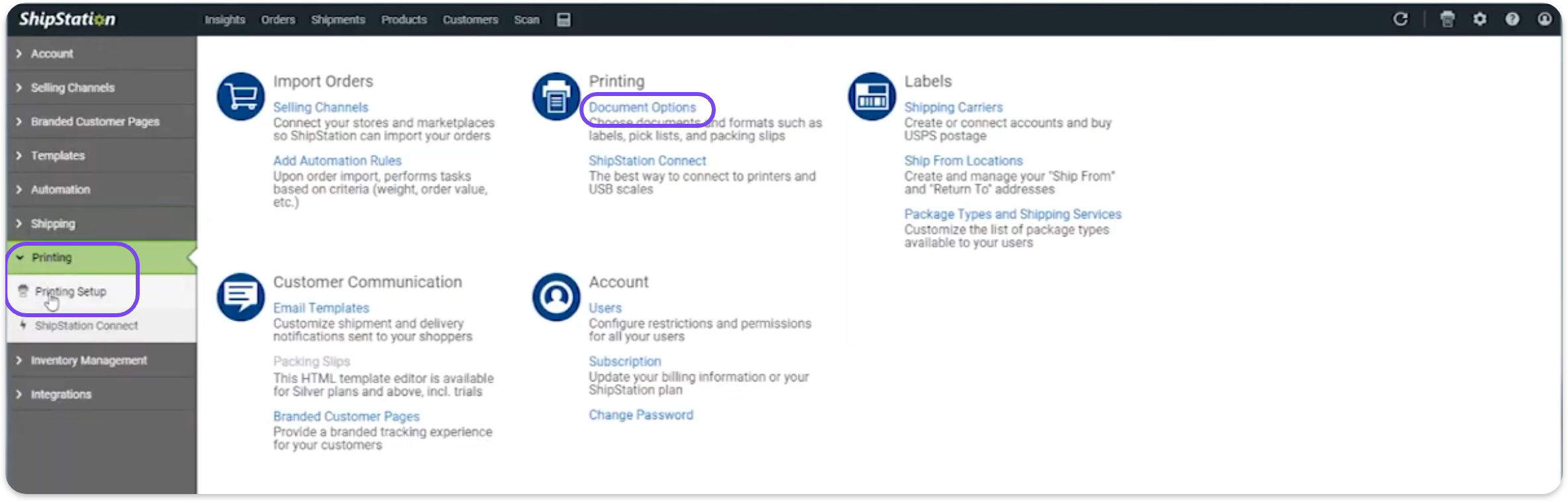Expand the Templates sidebar section
Viewport: 1568px width, 502px height.
(x=102, y=156)
